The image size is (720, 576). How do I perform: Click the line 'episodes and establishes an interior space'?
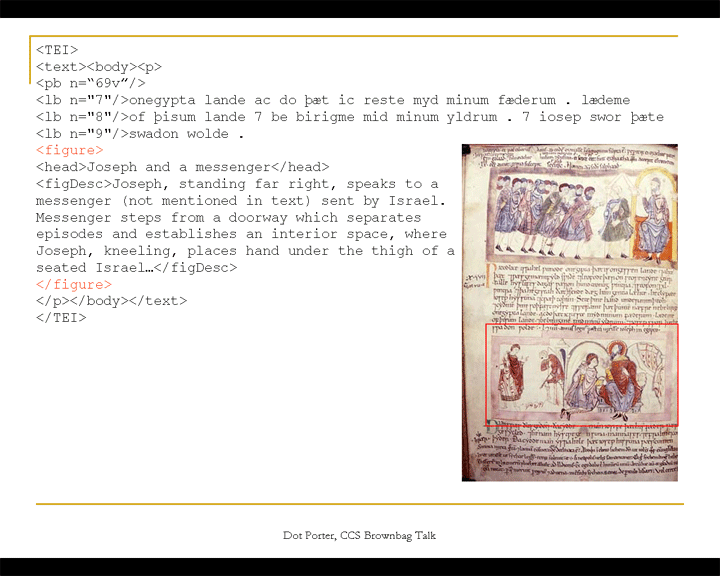[241, 234]
